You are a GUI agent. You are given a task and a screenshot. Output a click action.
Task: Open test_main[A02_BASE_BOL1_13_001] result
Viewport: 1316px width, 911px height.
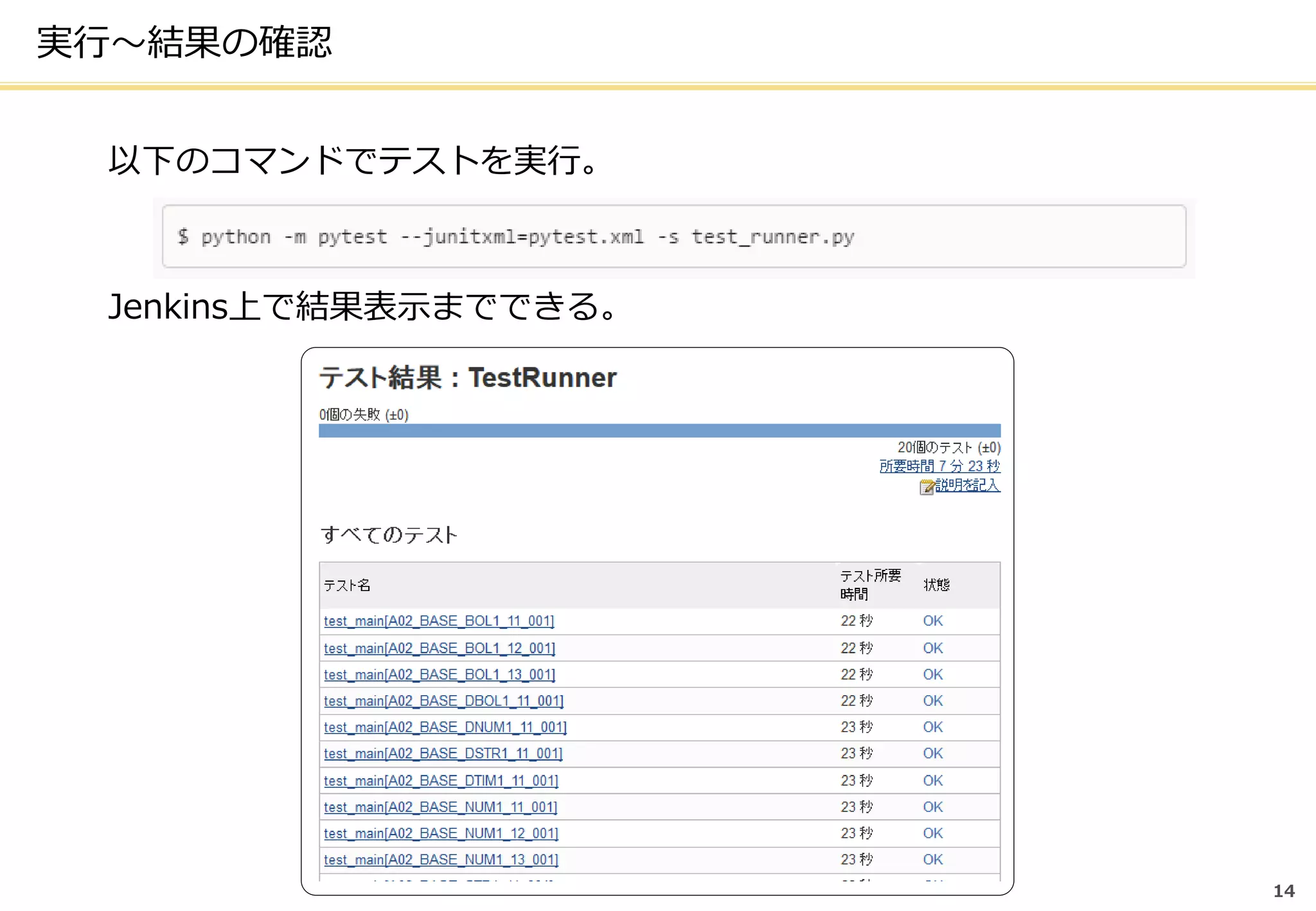click(439, 675)
